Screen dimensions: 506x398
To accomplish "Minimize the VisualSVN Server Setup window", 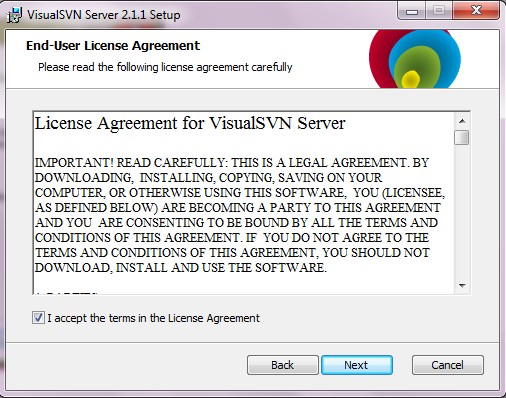I will pyautogui.click(x=412, y=12).
